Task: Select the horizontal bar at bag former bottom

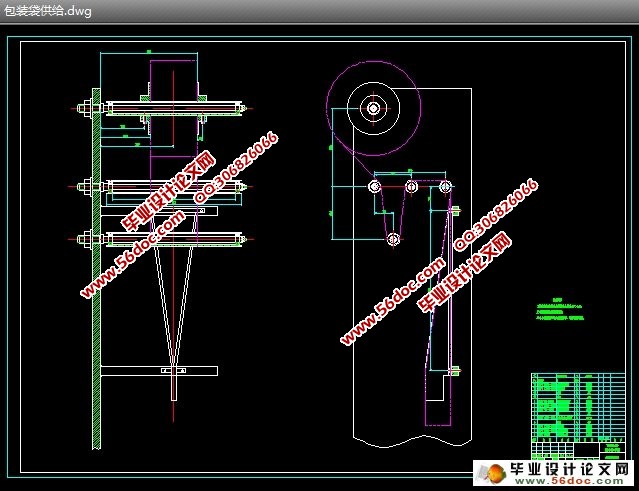Action: tap(159, 370)
